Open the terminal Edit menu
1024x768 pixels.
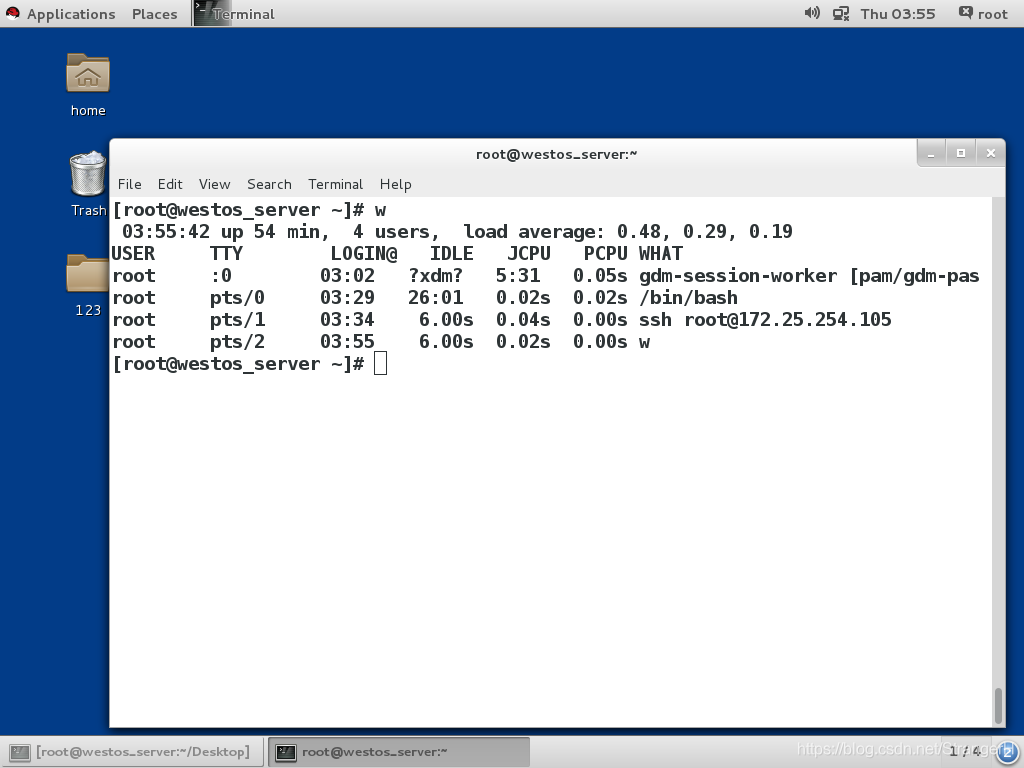point(170,184)
